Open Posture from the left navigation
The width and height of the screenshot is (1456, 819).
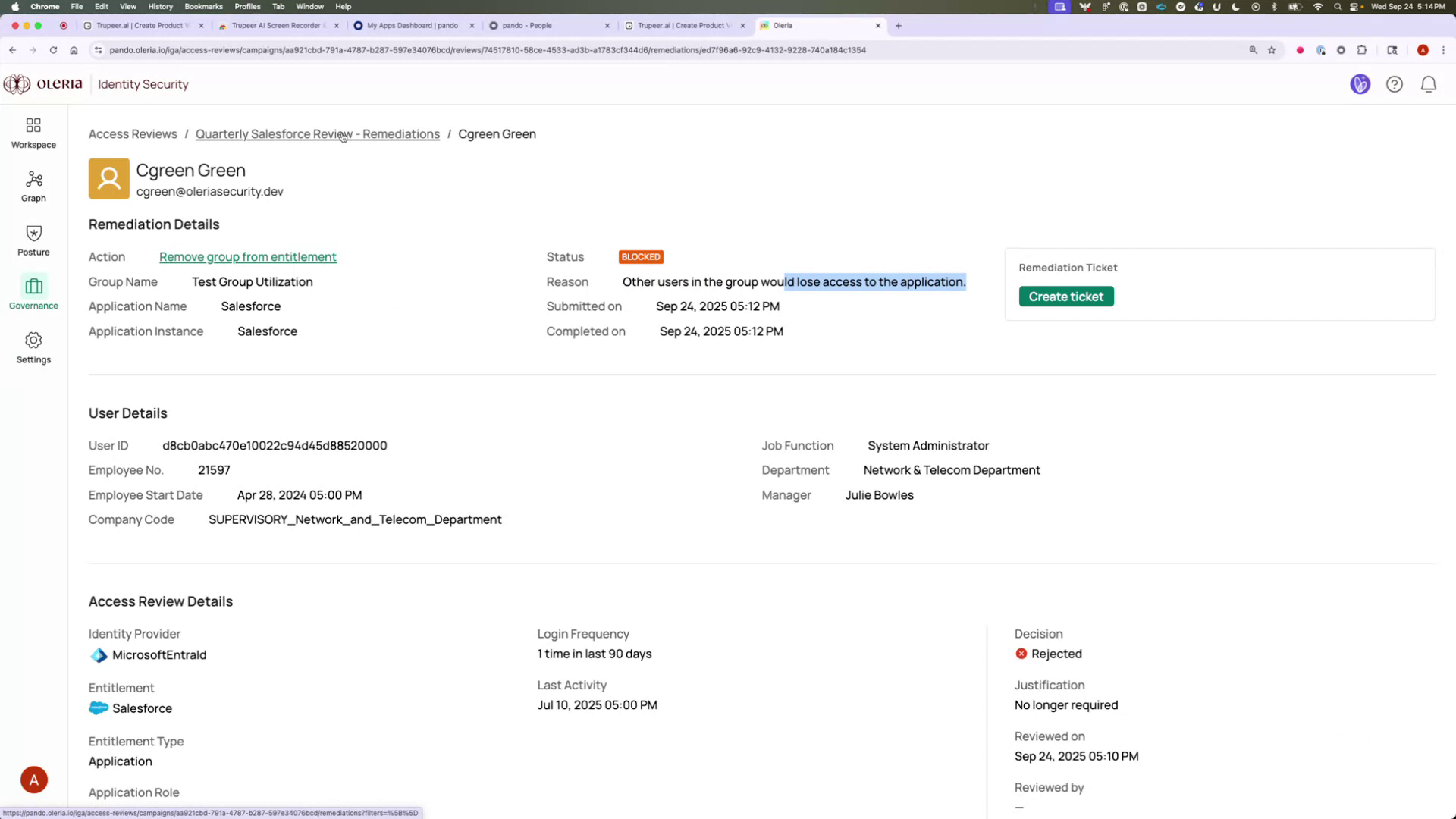coord(33,240)
